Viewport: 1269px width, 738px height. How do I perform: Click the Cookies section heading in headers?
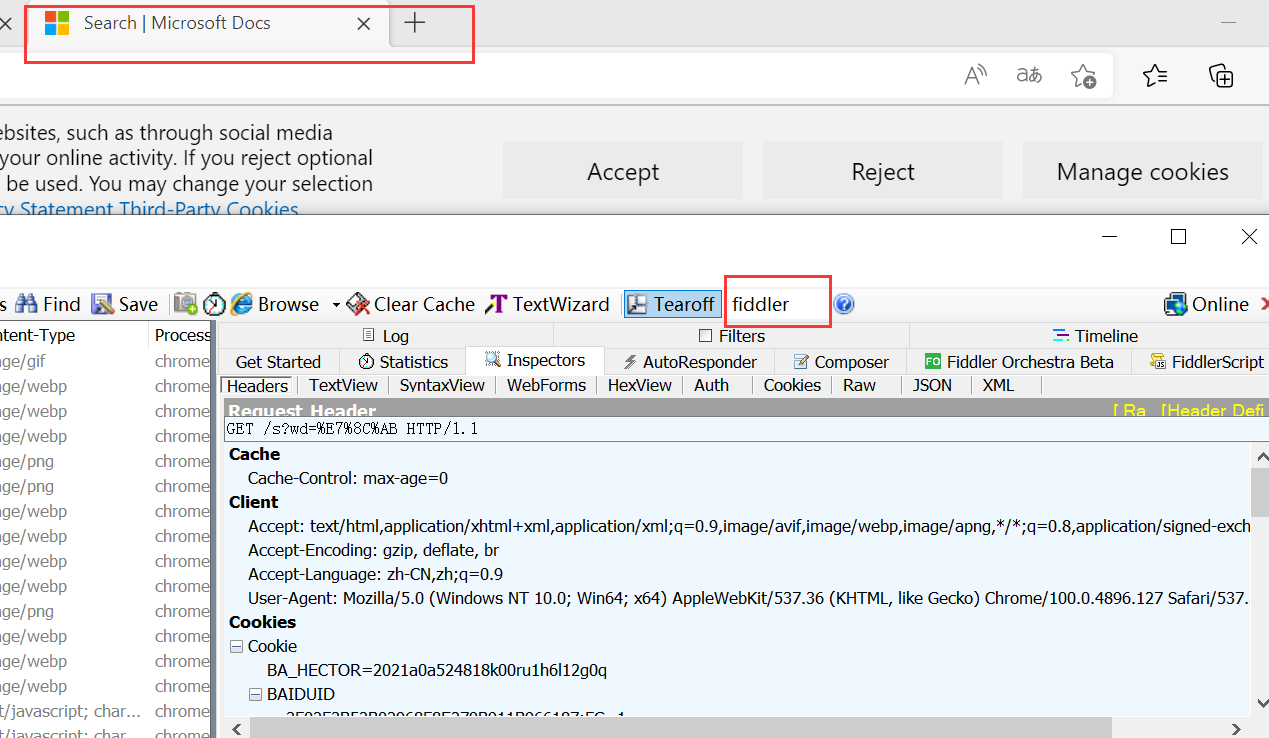pos(262,622)
